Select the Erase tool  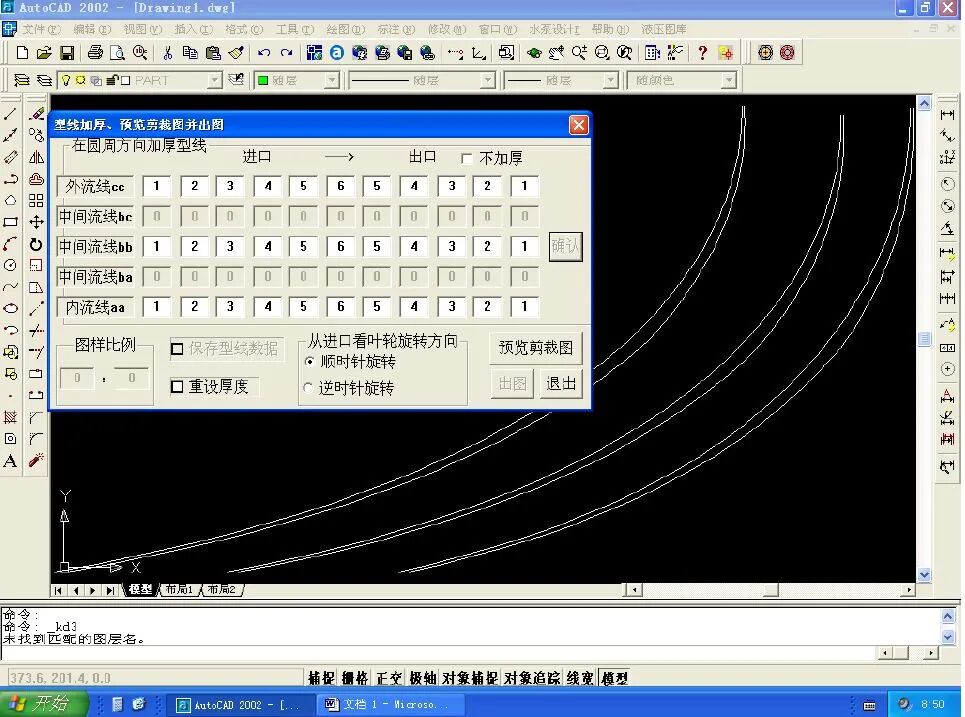(36, 114)
